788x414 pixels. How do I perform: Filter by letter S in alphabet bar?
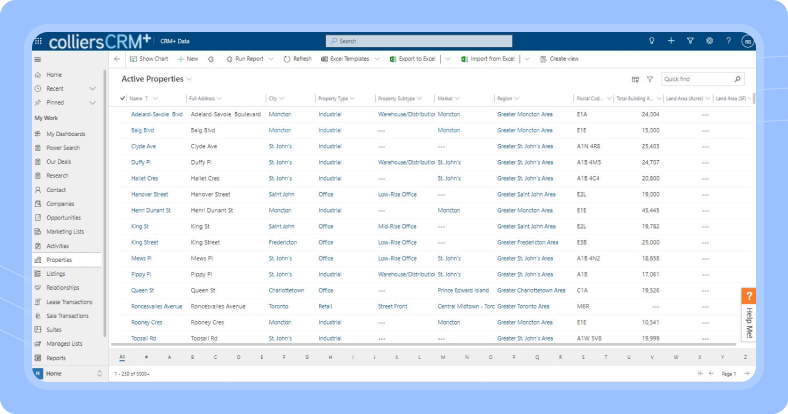pos(583,357)
